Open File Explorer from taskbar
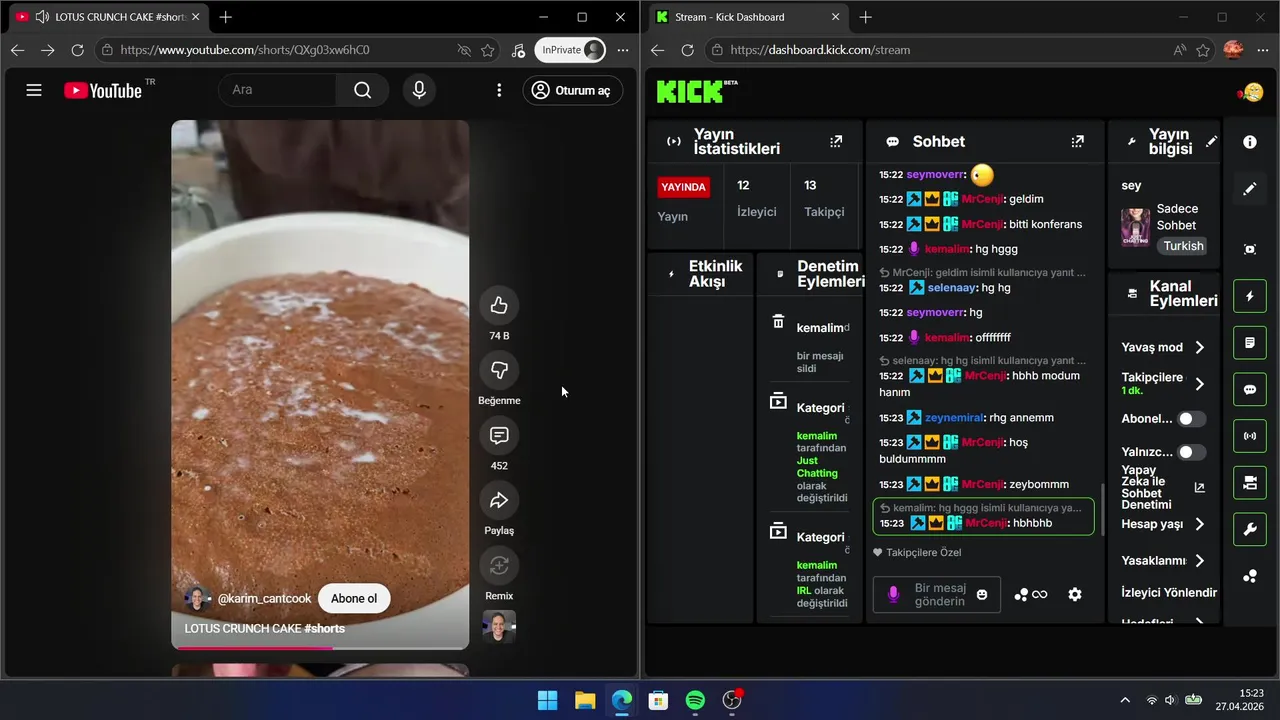Viewport: 1280px width, 720px height. tap(585, 700)
